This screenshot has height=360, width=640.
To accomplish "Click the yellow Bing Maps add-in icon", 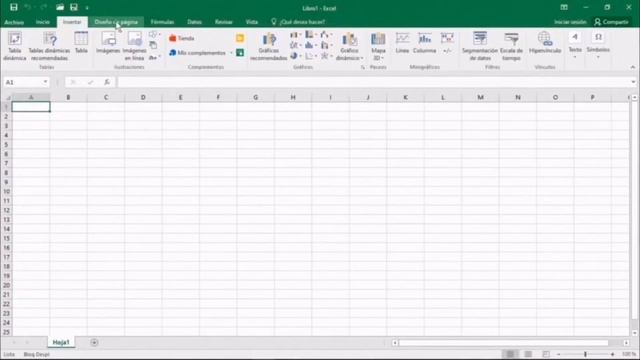I will point(240,38).
